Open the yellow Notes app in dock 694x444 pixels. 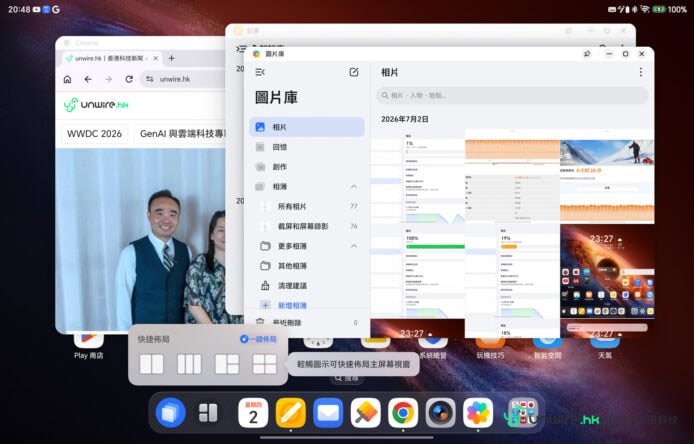291,413
